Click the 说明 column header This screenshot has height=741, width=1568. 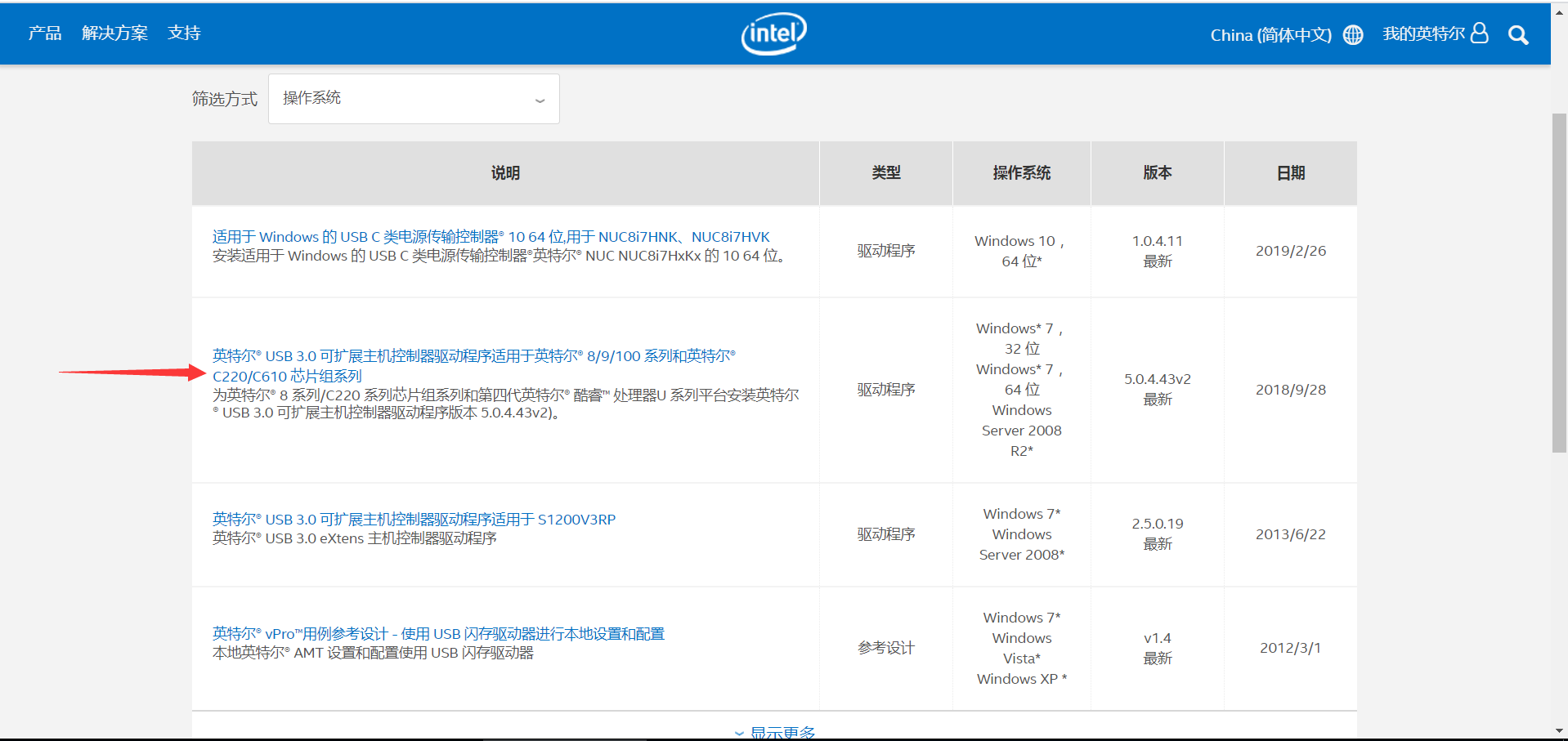point(504,172)
